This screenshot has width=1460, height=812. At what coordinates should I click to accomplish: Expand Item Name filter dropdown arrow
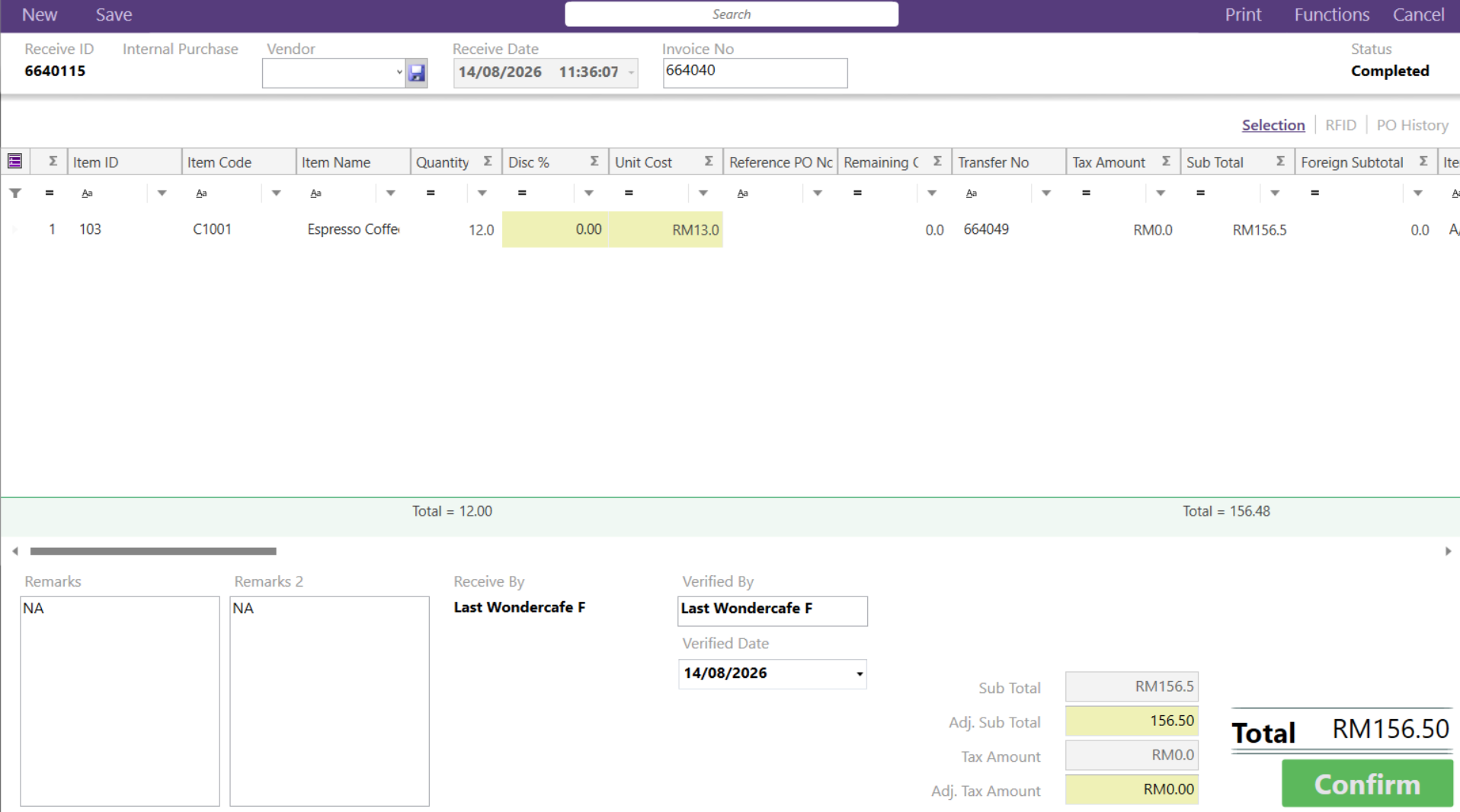[390, 193]
